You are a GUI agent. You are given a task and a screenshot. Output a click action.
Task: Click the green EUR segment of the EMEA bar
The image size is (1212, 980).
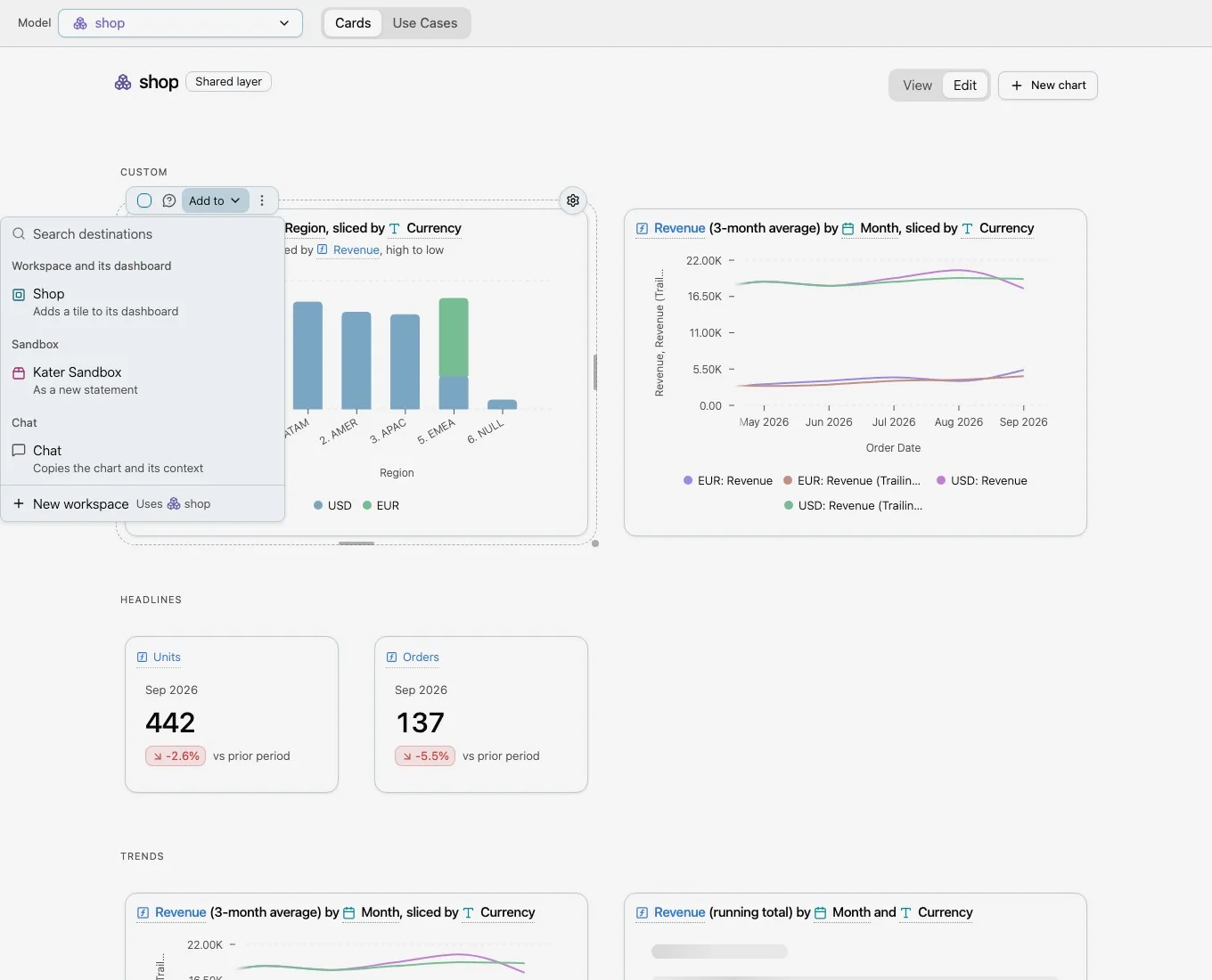coord(454,337)
